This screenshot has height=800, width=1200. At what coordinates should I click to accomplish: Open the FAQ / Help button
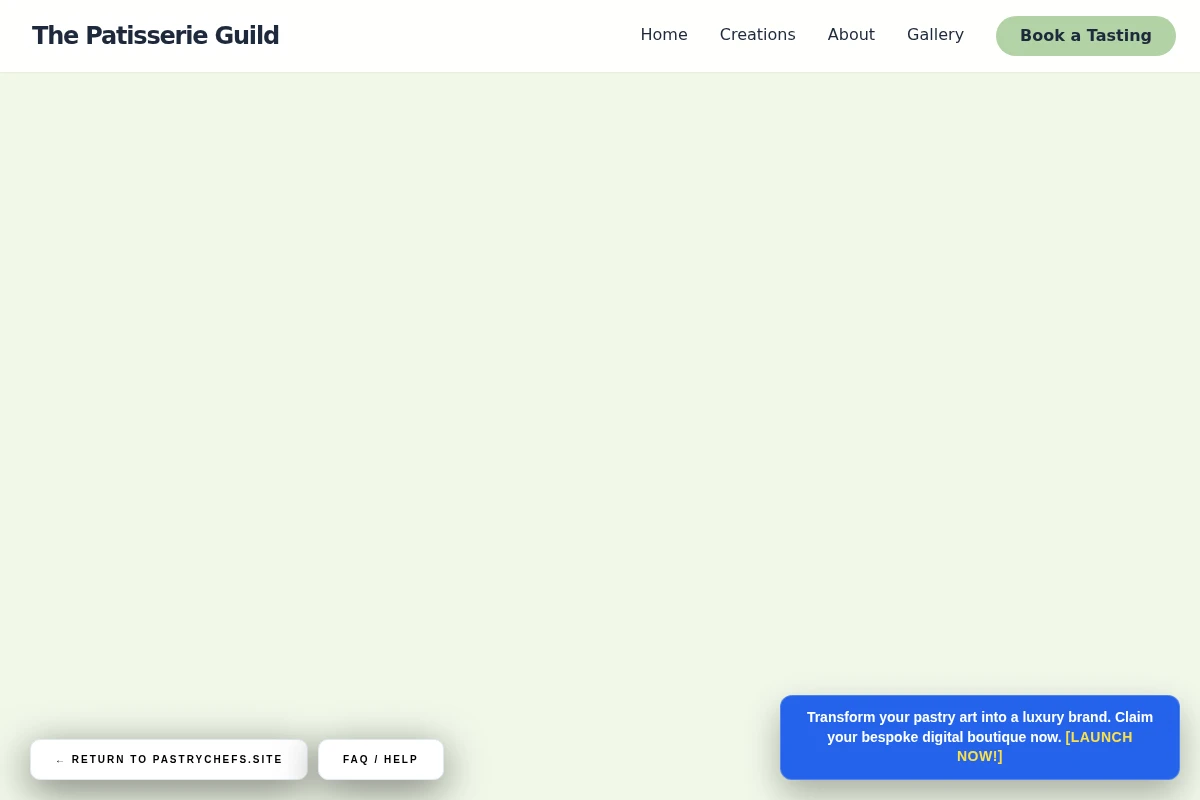point(381,760)
